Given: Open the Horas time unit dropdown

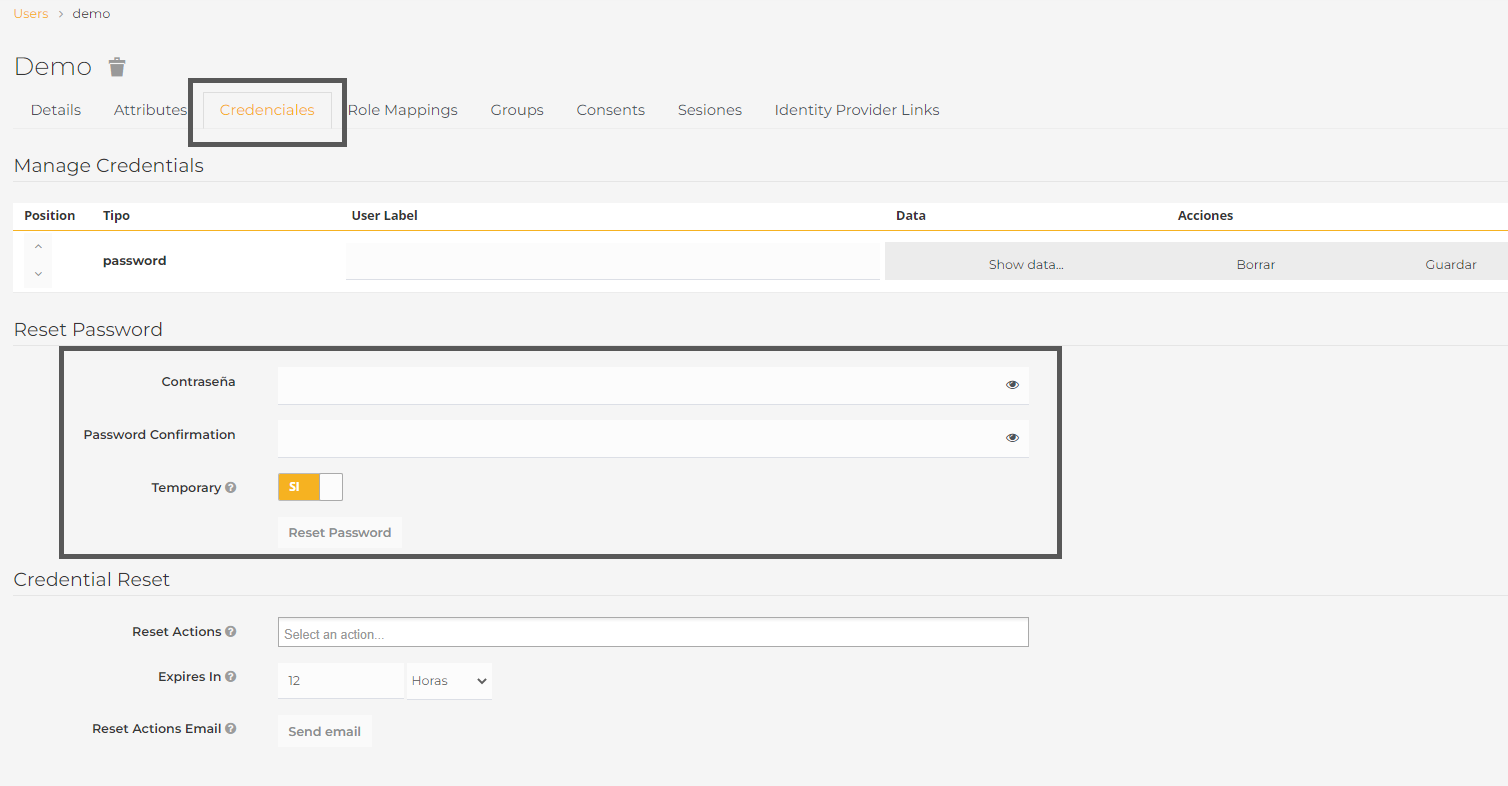Looking at the screenshot, I should pos(449,681).
